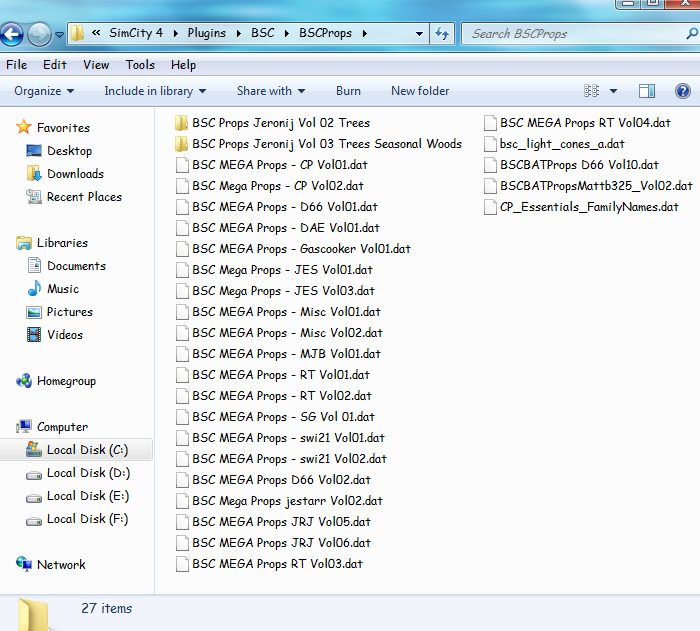Open Recent Places in Favorites
The image size is (700, 631).
coord(84,197)
